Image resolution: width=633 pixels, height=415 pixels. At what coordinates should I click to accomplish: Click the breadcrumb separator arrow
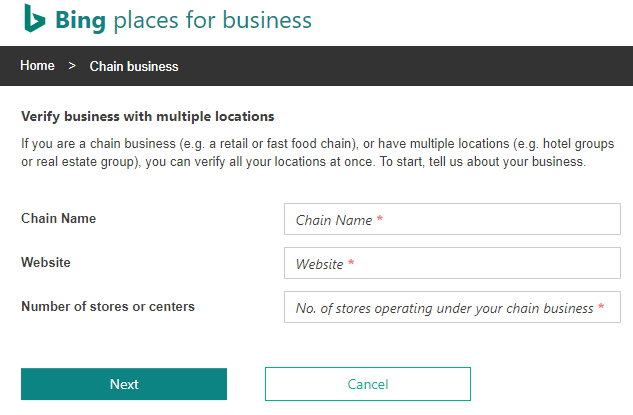pyautogui.click(x=72, y=66)
